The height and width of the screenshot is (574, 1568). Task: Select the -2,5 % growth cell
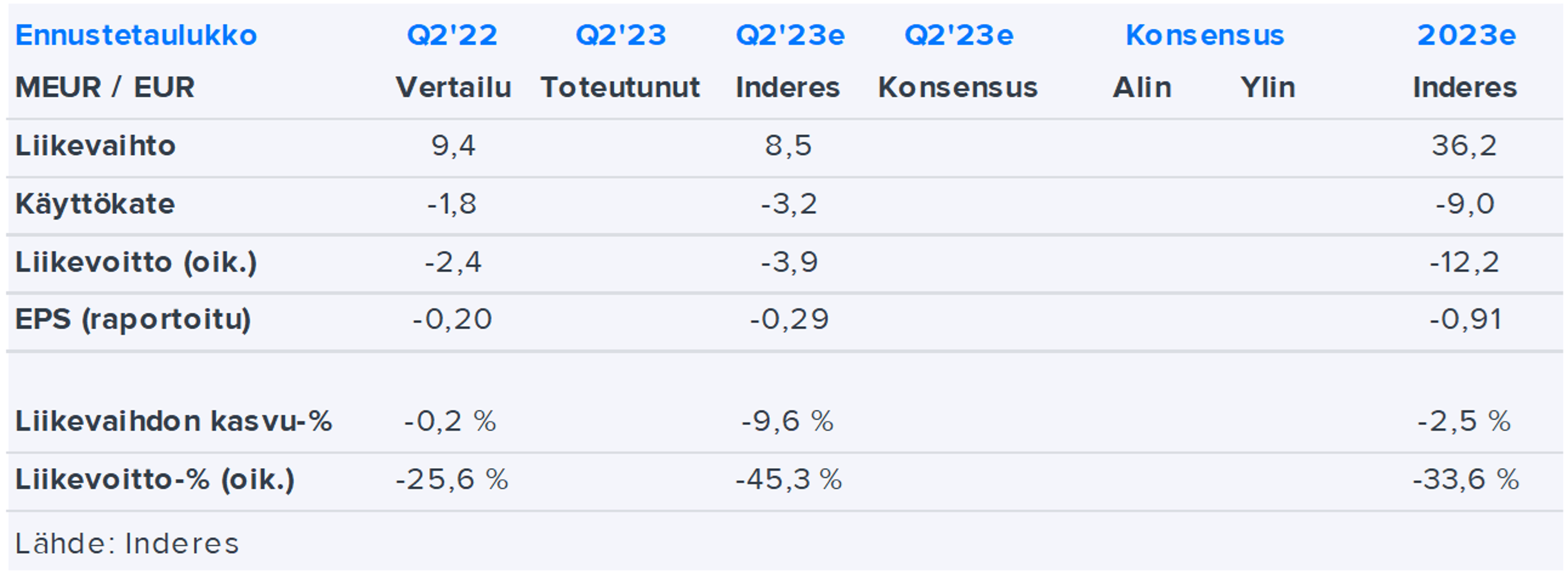[1464, 421]
